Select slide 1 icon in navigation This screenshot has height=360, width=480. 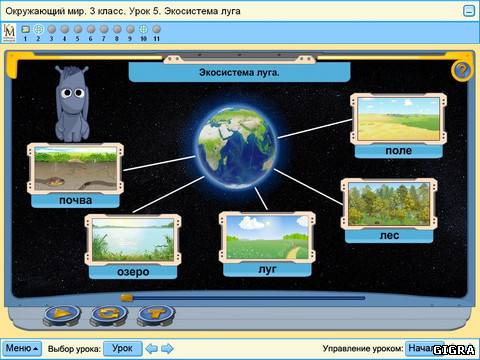click(25, 29)
